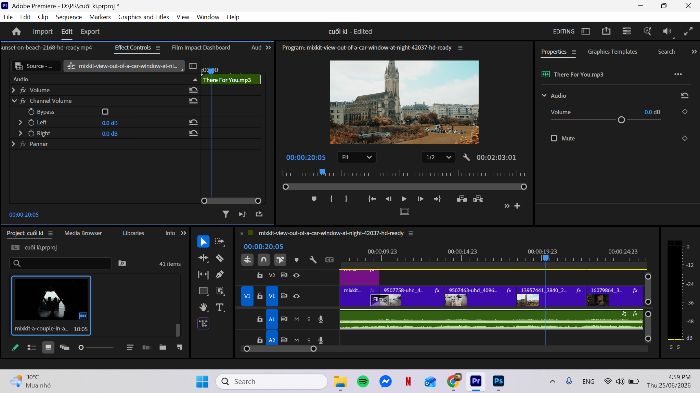Click the project search folder icon
This screenshot has height=393, width=700.
point(122,263)
